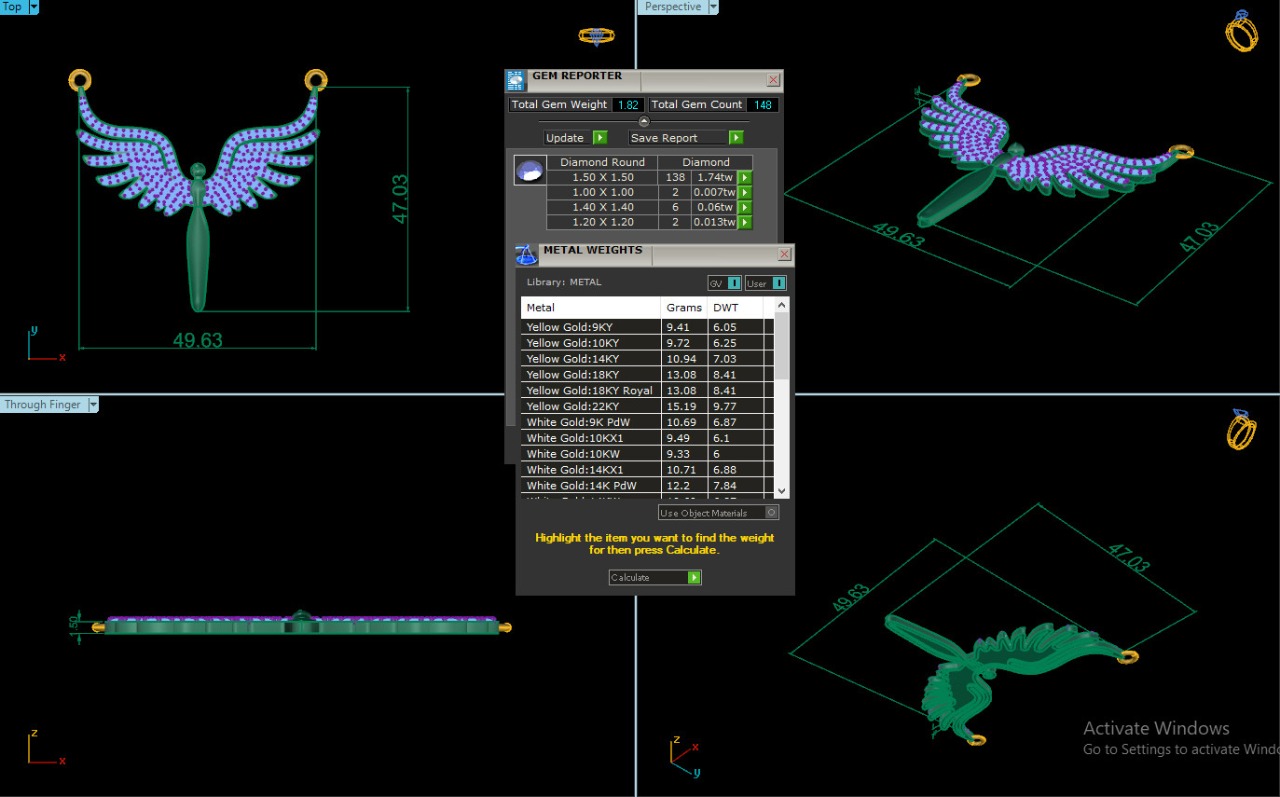The height and width of the screenshot is (797, 1280).
Task: Click green arrow for 1.50 X 1.50 diamonds
Action: point(744,178)
